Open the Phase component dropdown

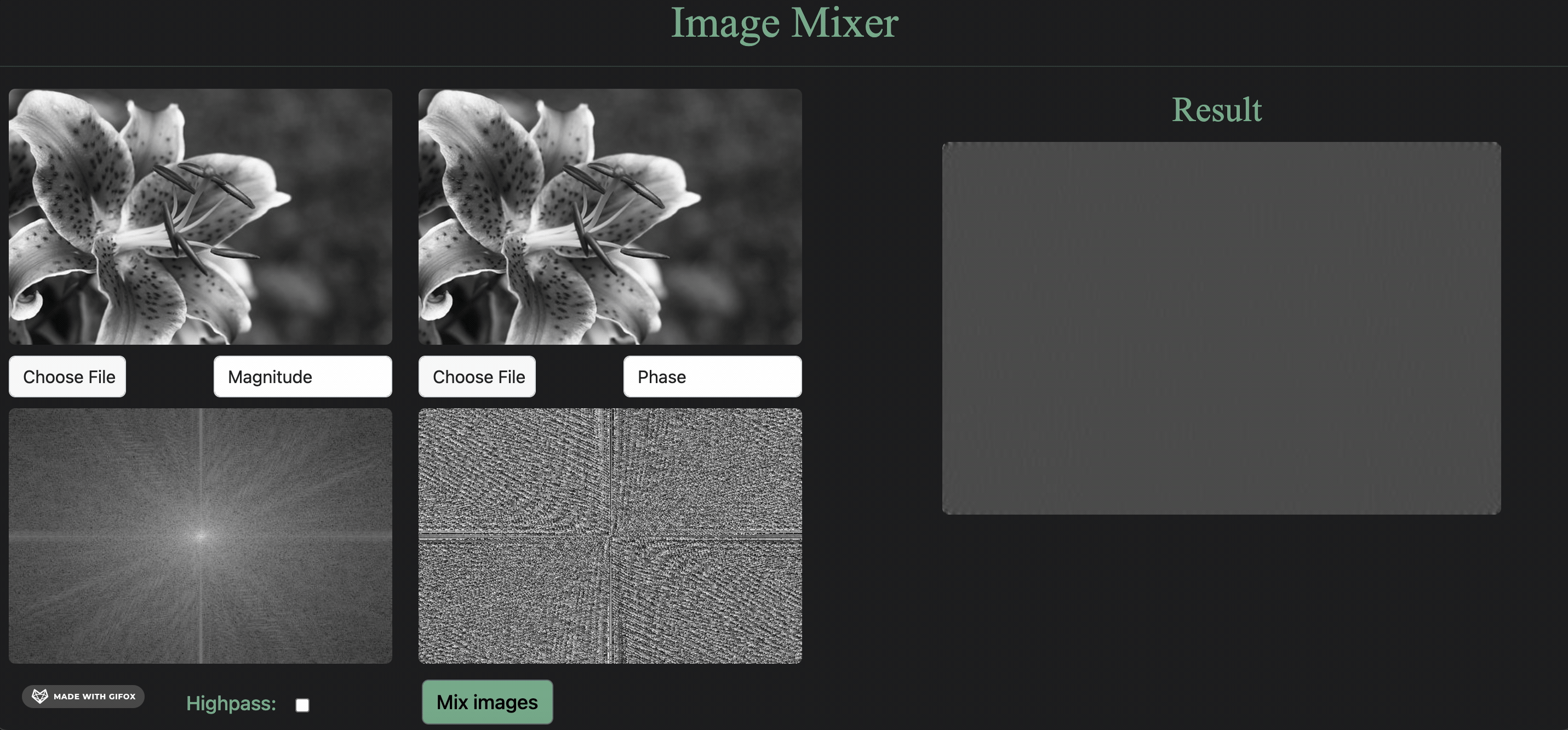pos(712,377)
